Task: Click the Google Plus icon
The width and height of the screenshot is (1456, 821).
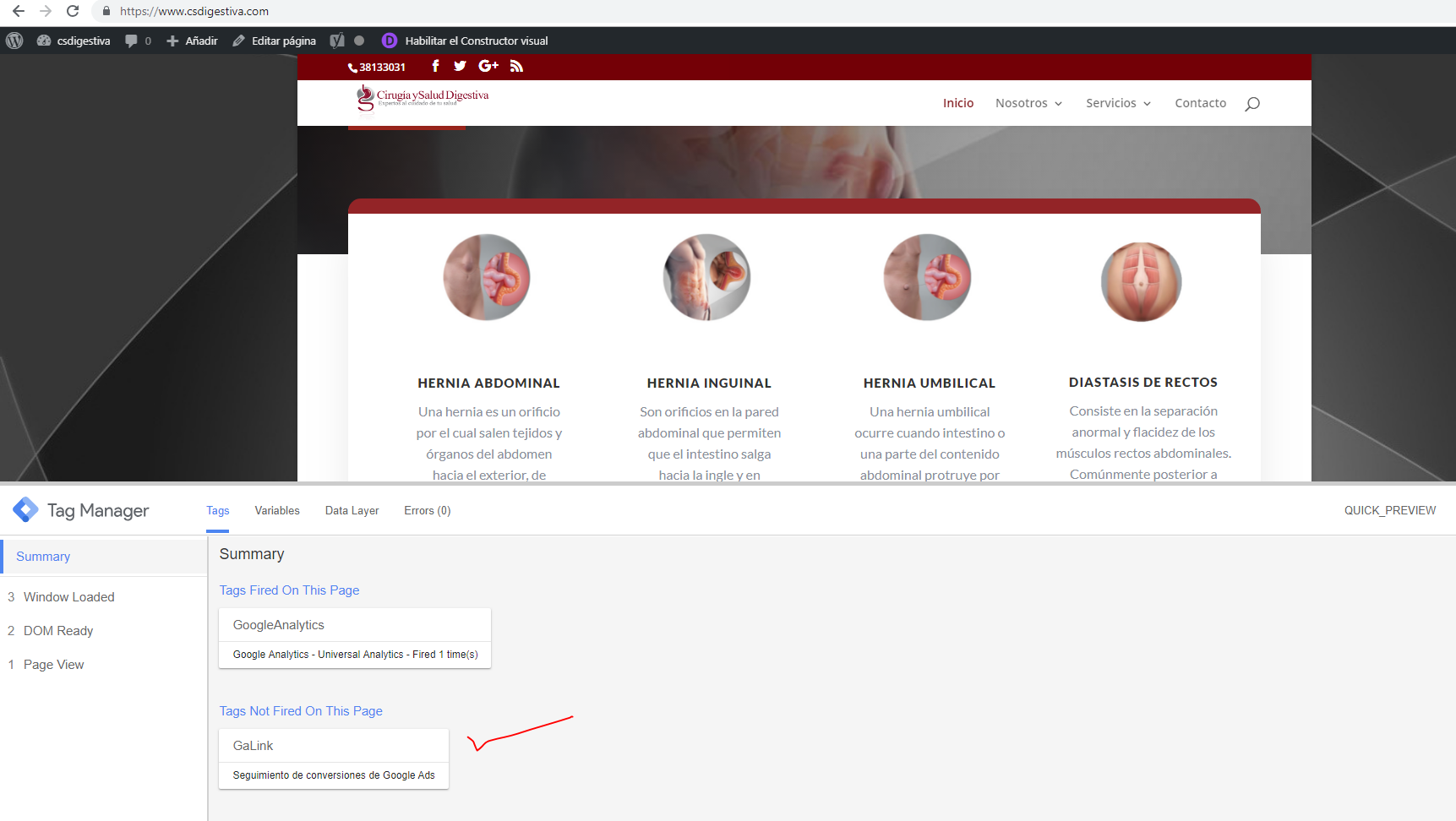Action: click(488, 66)
